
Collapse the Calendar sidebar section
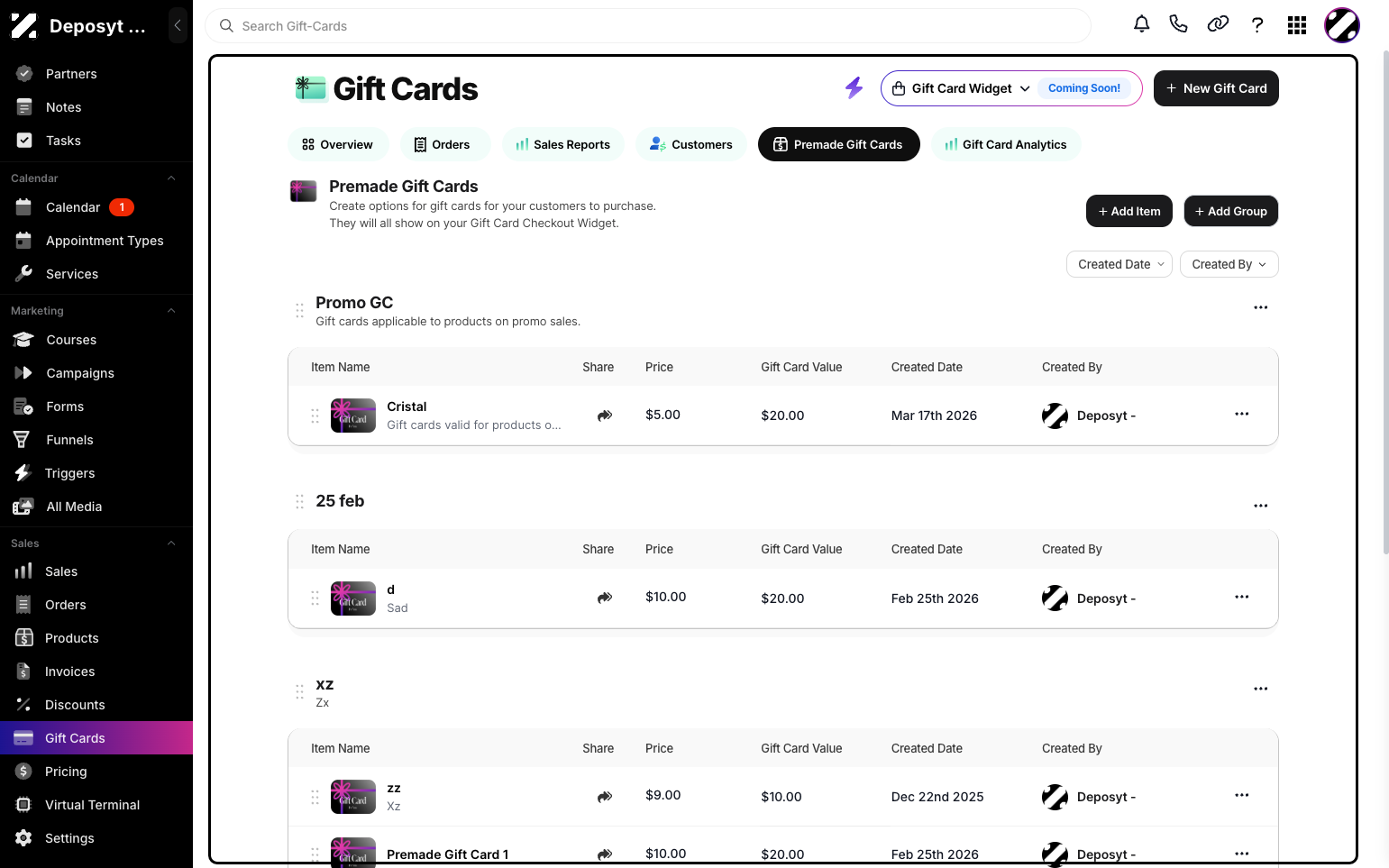tap(171, 178)
